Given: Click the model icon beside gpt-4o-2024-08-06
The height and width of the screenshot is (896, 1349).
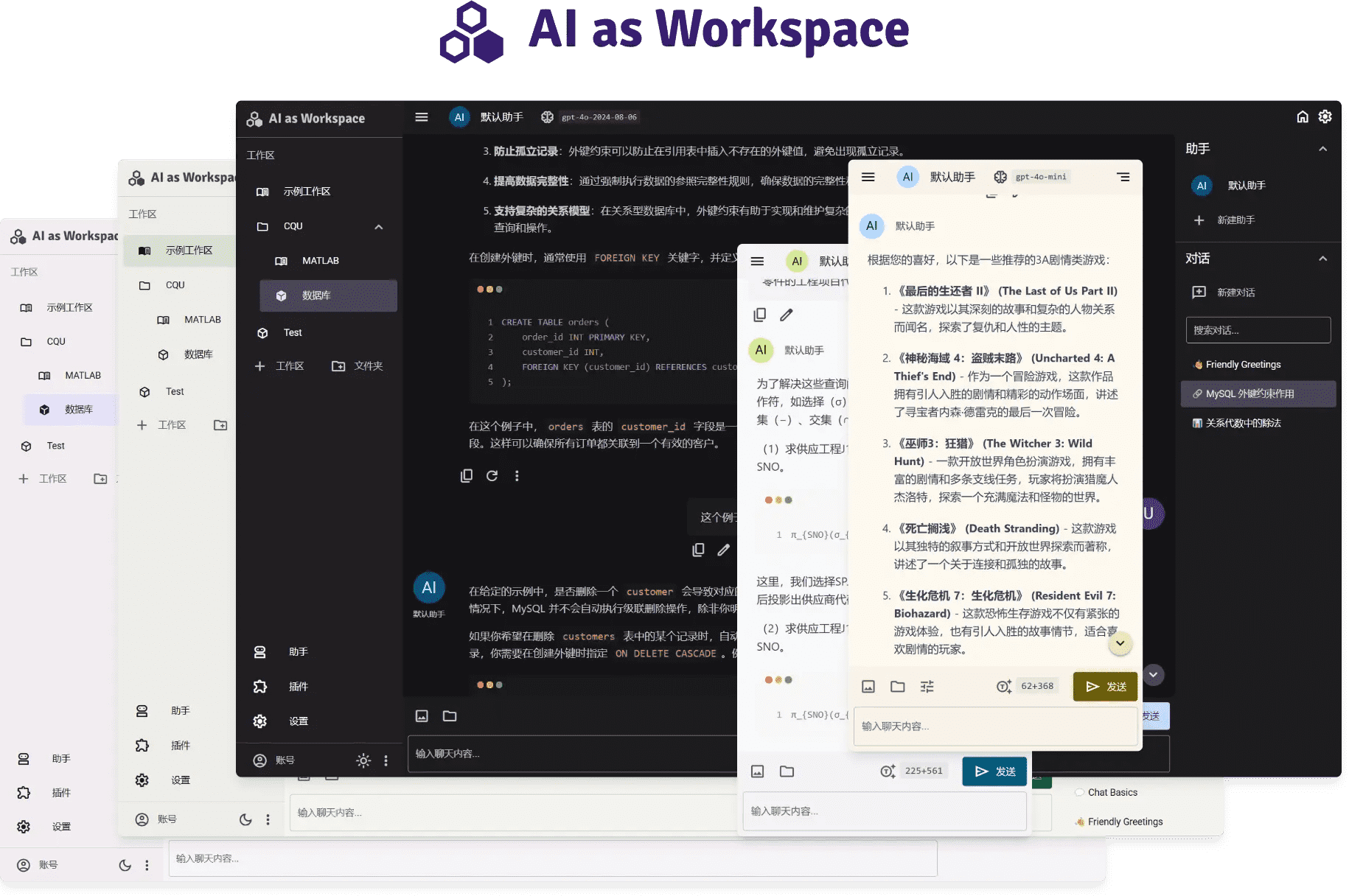Looking at the screenshot, I should coord(547,117).
